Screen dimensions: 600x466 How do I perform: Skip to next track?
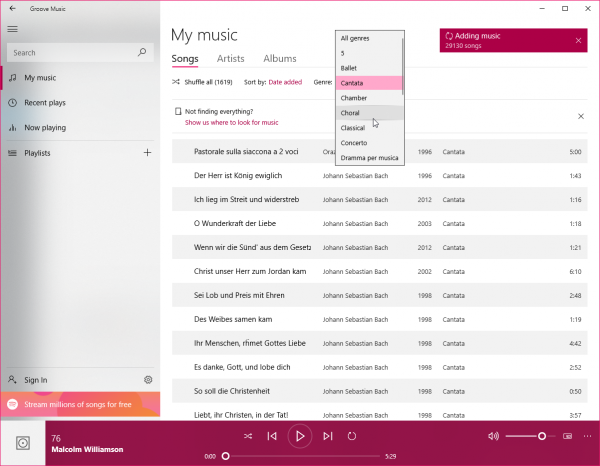328,436
